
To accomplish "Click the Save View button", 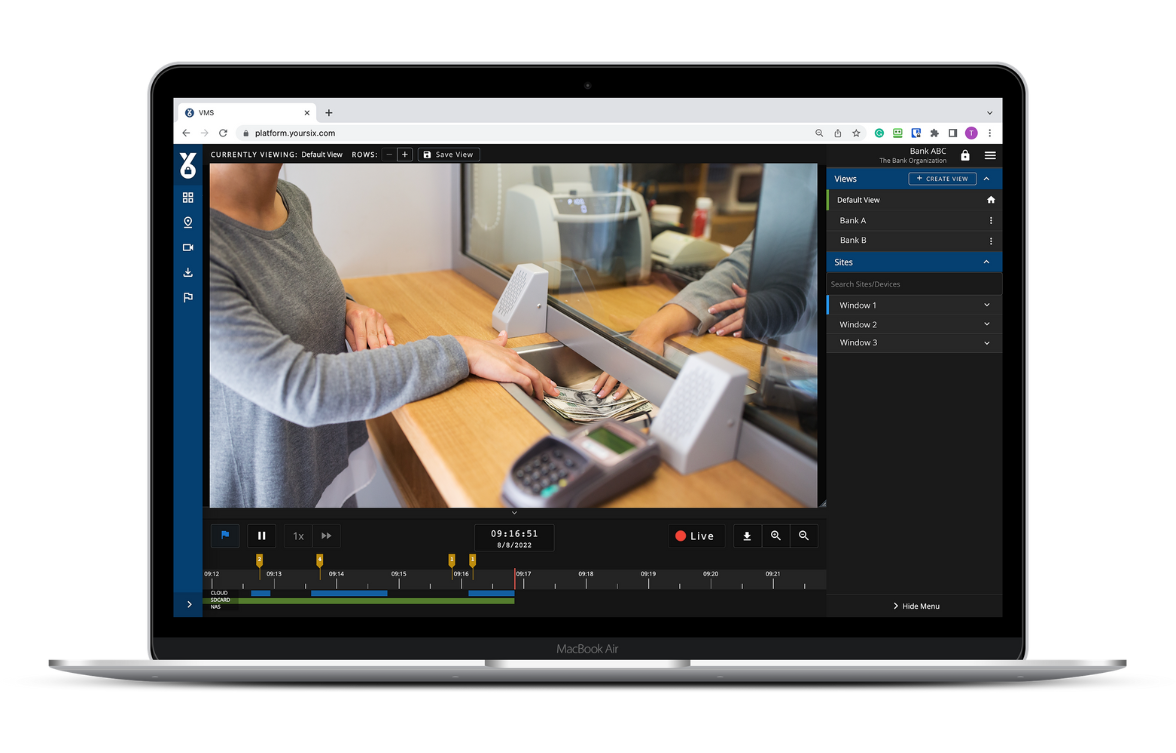I will tap(448, 155).
